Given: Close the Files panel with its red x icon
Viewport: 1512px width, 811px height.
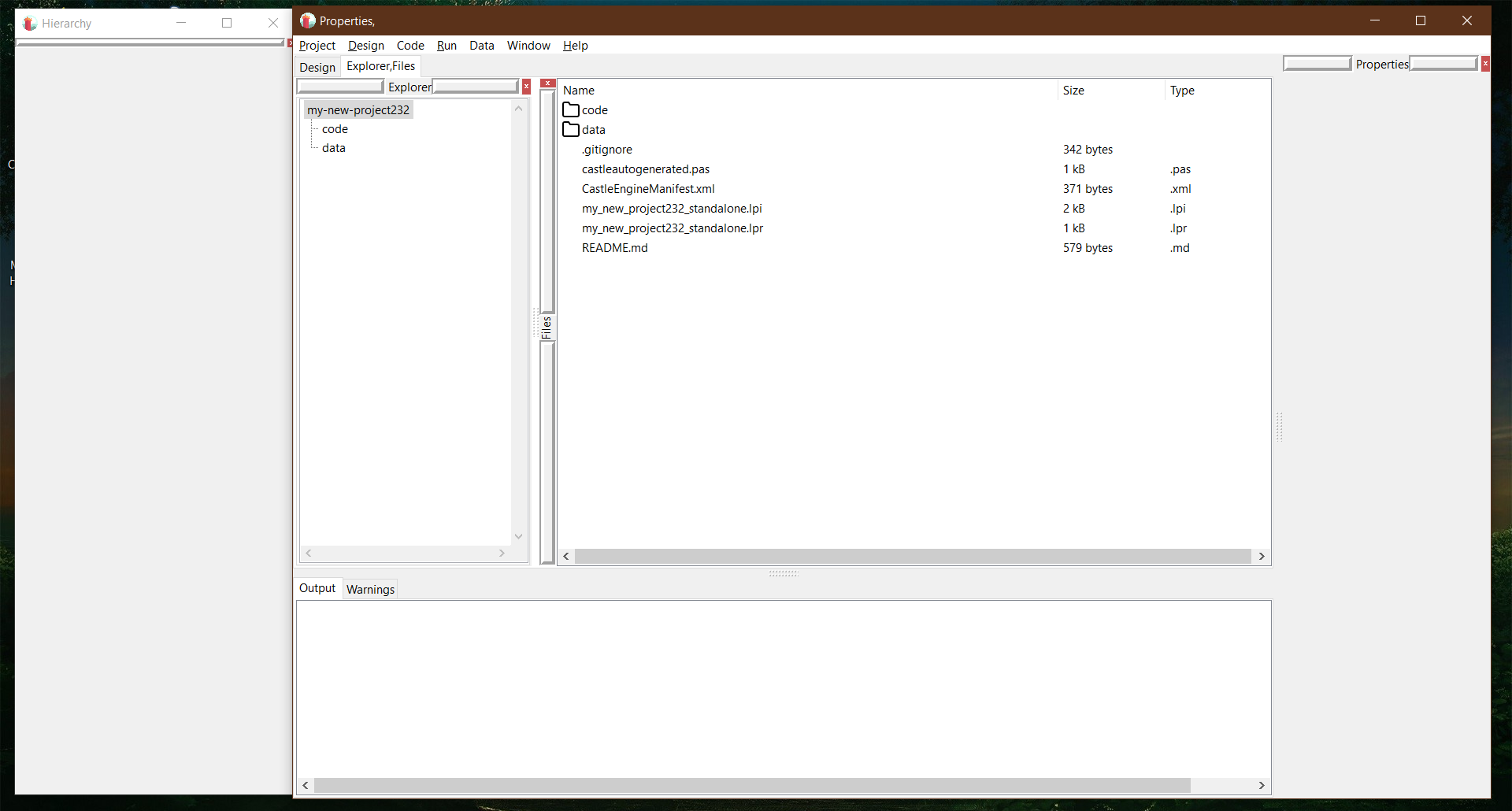Looking at the screenshot, I should tap(548, 82).
